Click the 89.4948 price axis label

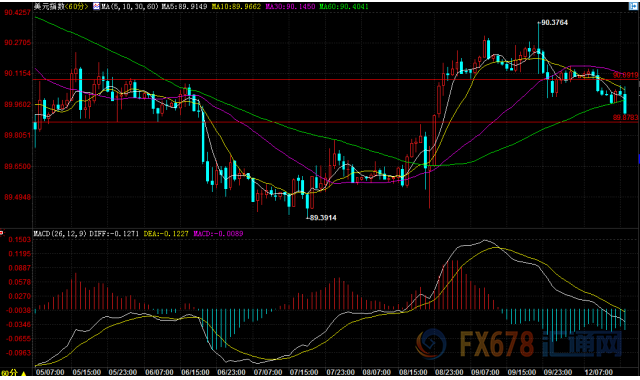(x=17, y=197)
